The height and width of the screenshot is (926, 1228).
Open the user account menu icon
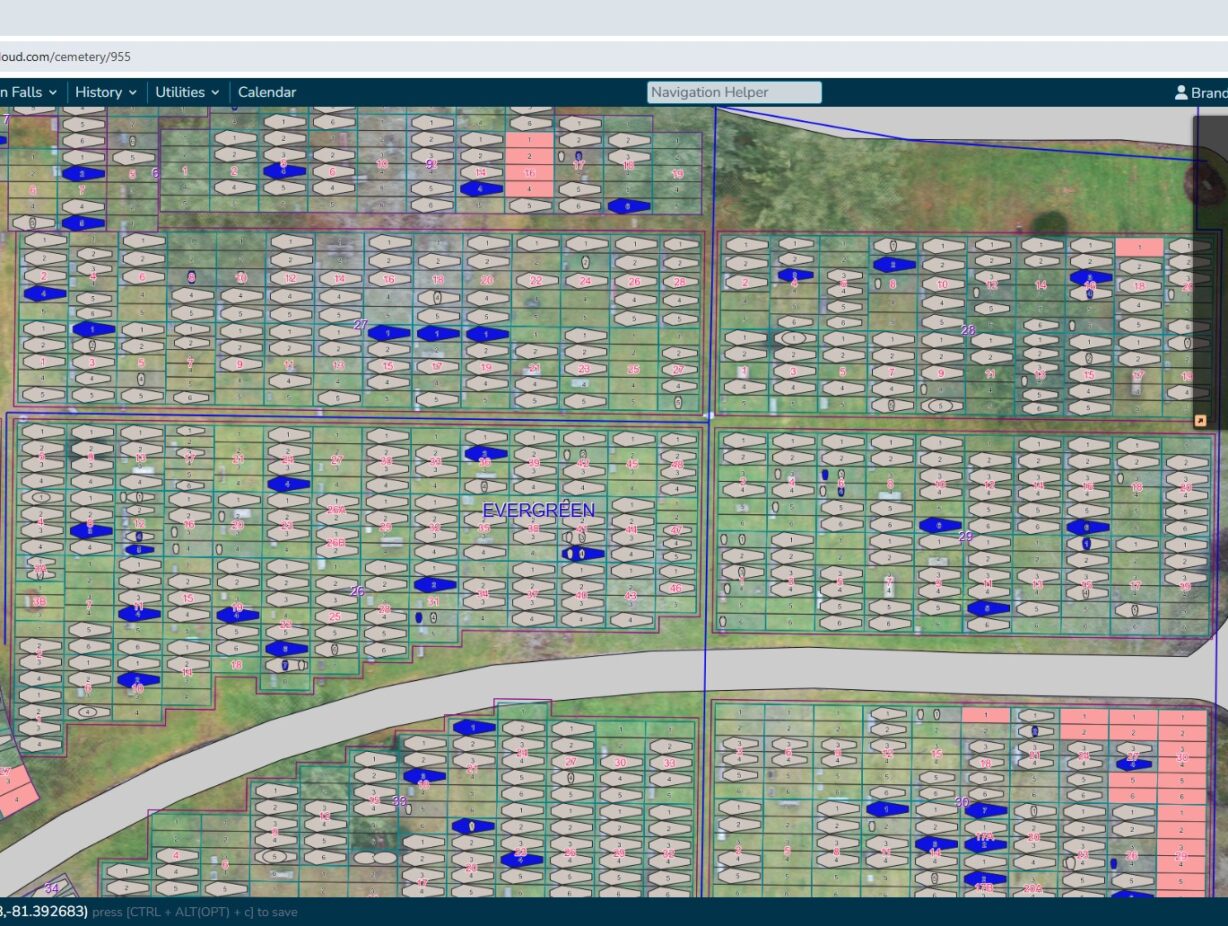(x=1181, y=93)
